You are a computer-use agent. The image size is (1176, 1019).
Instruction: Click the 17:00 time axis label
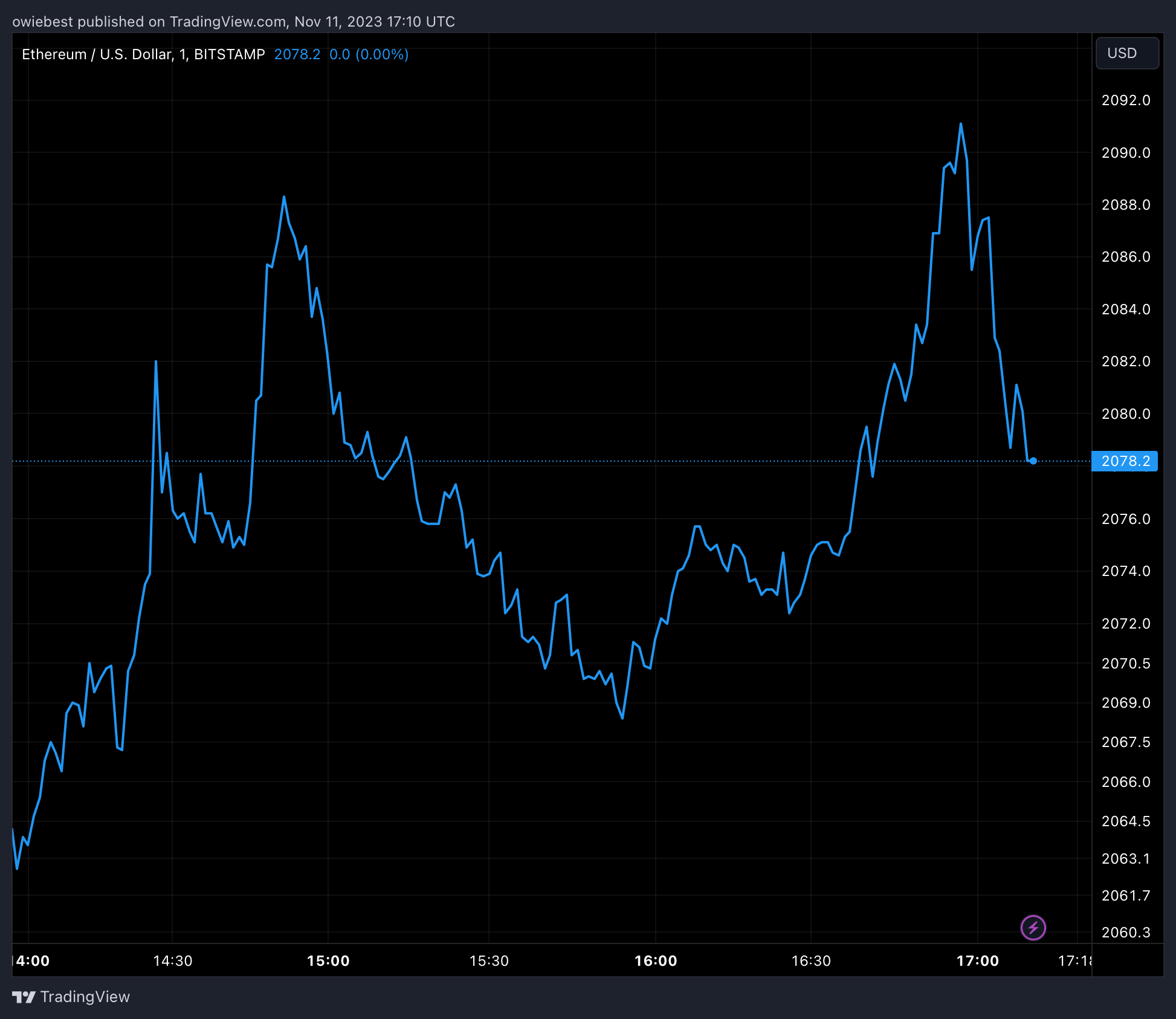tap(977, 960)
